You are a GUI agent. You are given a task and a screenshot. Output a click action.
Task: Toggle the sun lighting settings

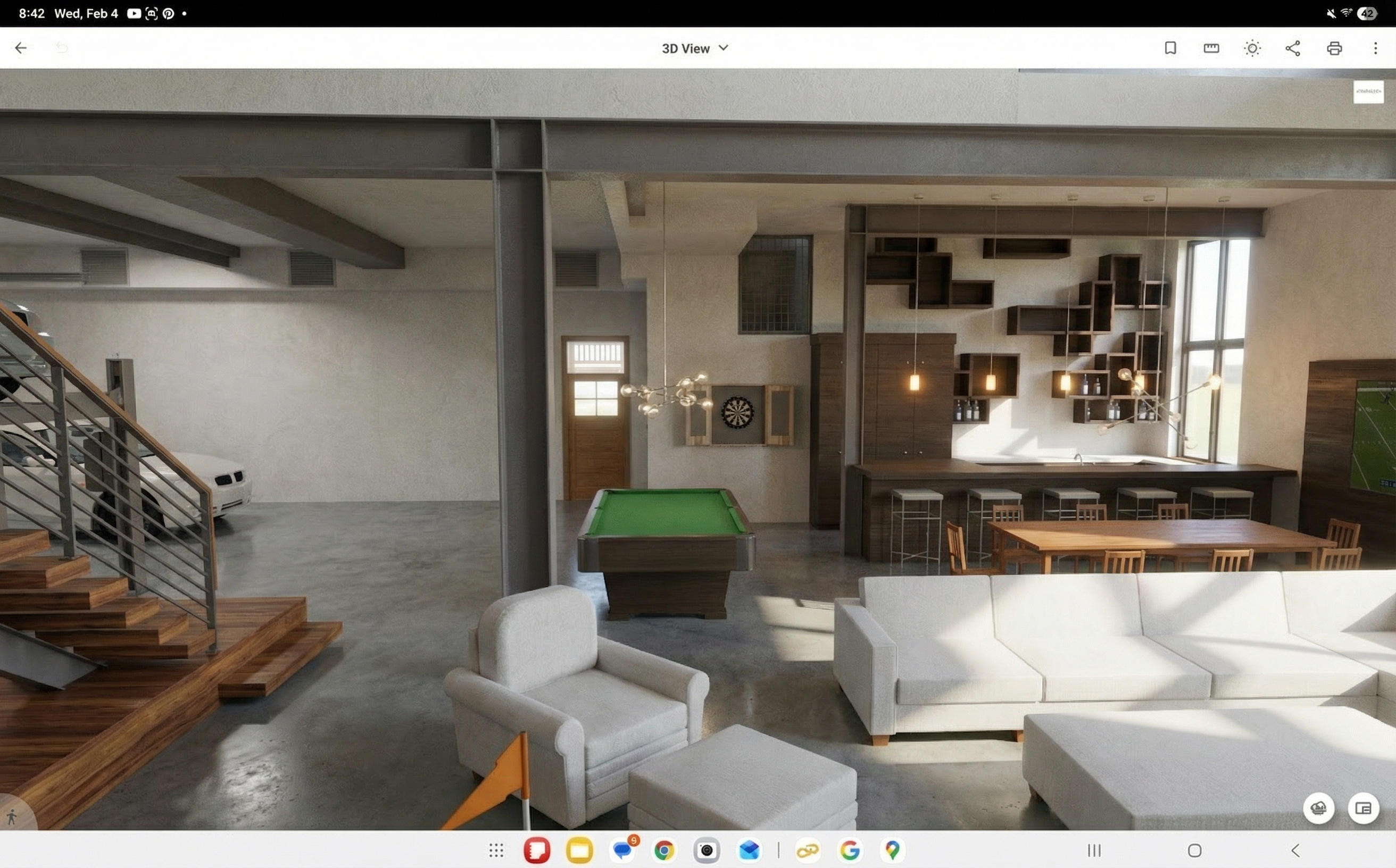pos(1252,48)
